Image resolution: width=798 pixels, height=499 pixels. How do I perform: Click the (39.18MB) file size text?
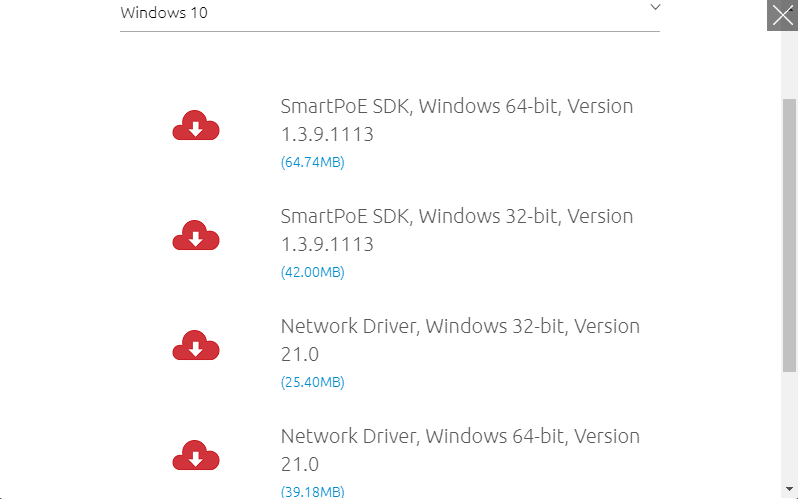(x=312, y=492)
